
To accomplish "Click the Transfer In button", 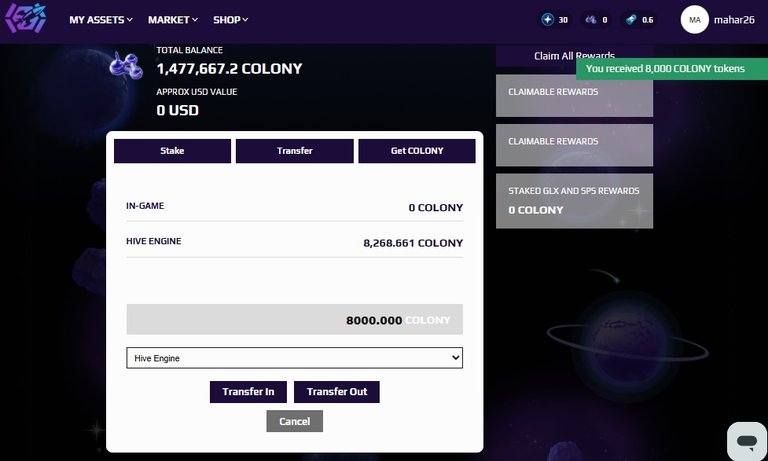I will [248, 392].
